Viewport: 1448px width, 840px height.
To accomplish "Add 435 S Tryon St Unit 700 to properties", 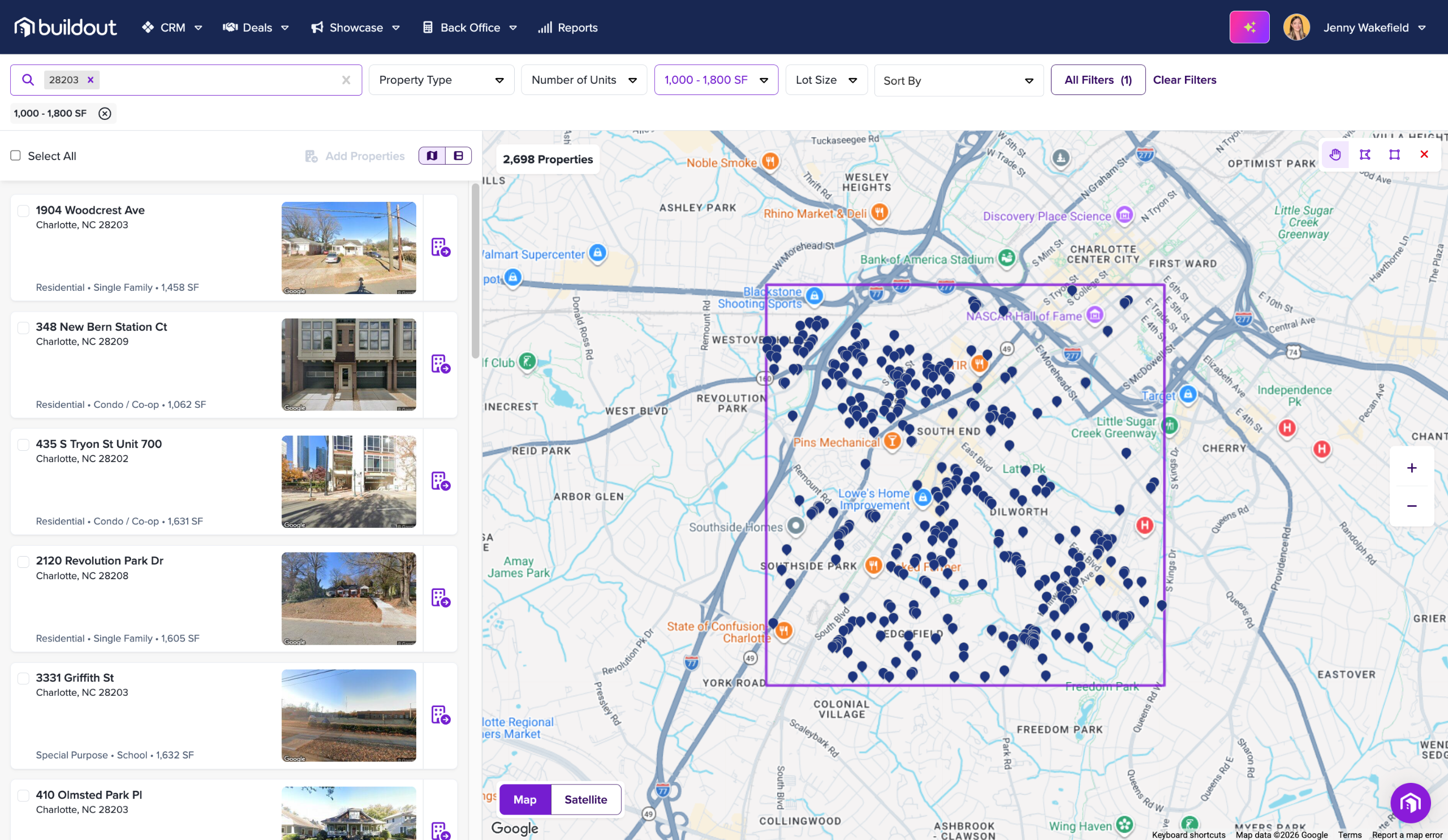I will coord(441,481).
